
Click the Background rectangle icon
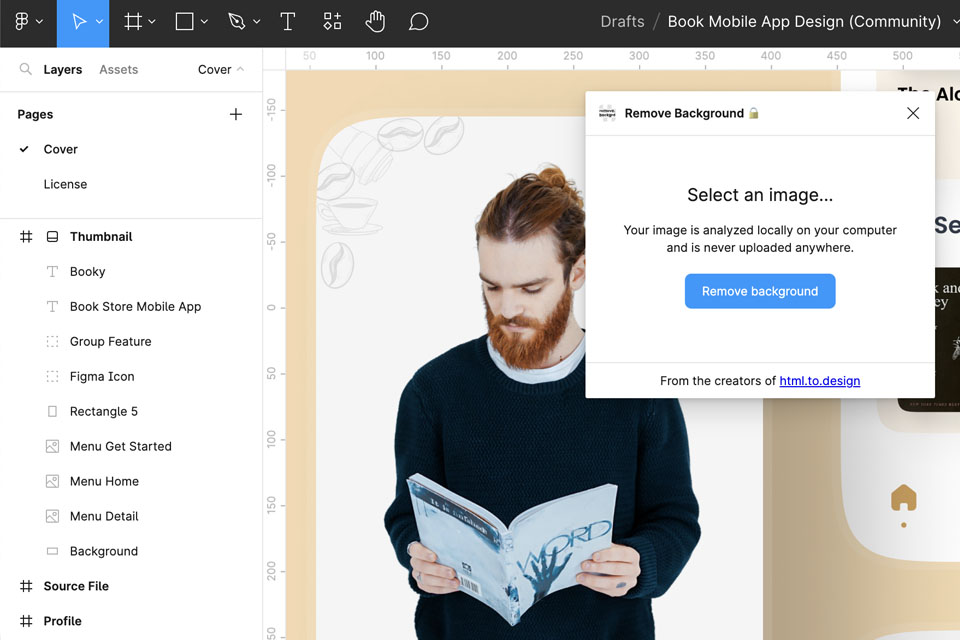53,551
